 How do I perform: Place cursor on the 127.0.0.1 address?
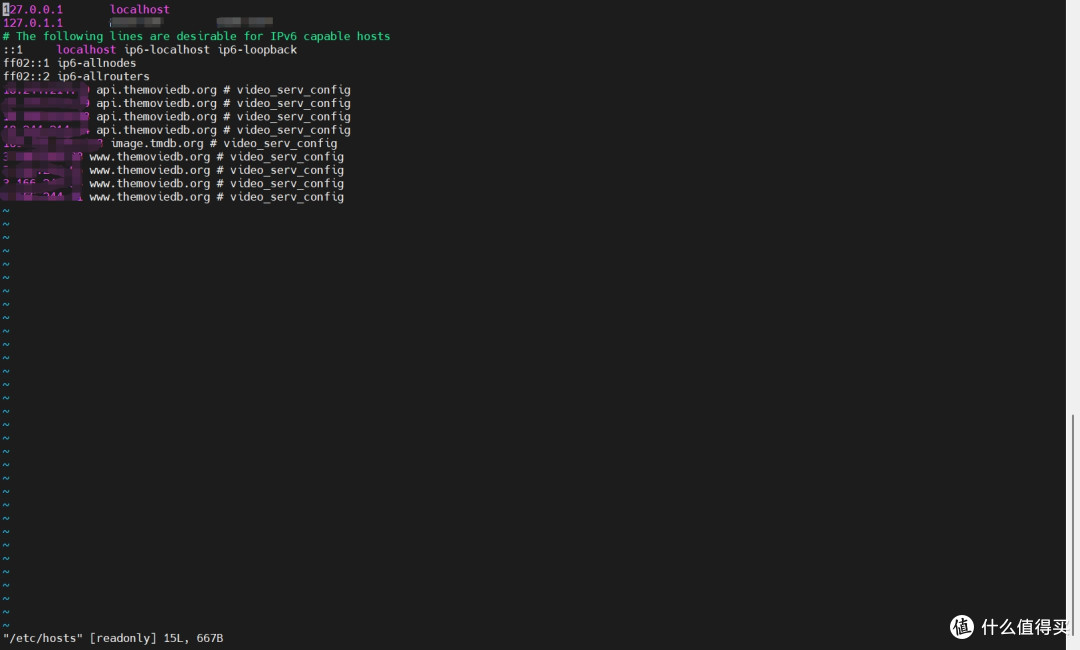33,10
